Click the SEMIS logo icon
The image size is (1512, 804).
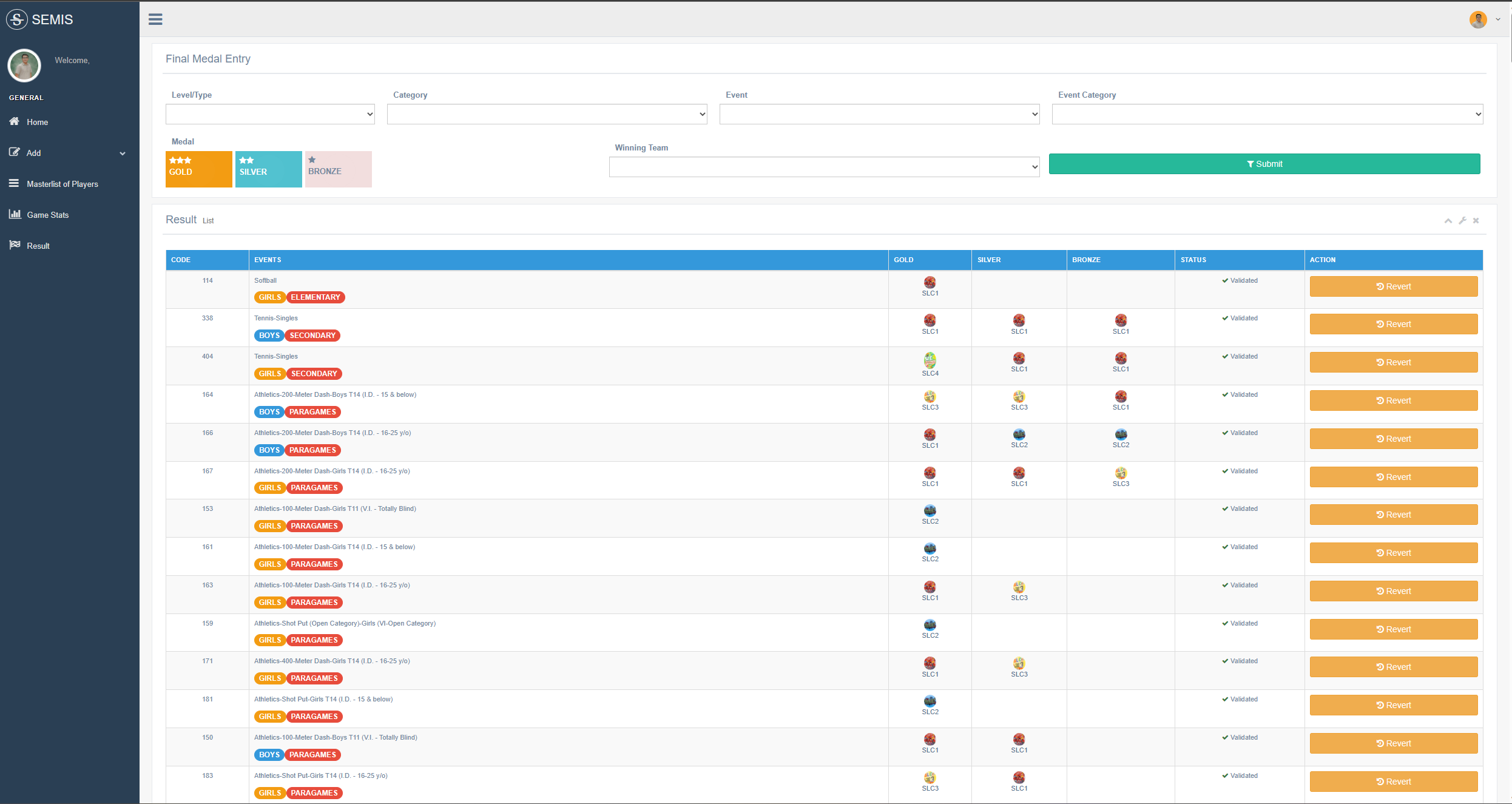[17, 19]
